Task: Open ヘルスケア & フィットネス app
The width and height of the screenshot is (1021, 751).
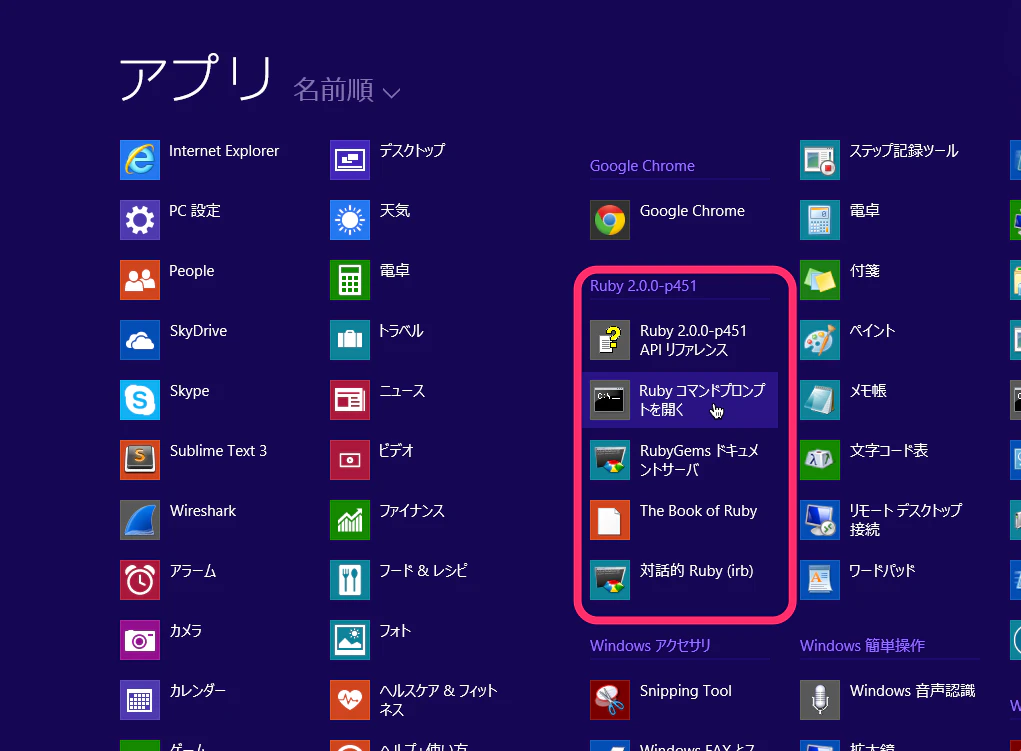Action: pos(414,700)
